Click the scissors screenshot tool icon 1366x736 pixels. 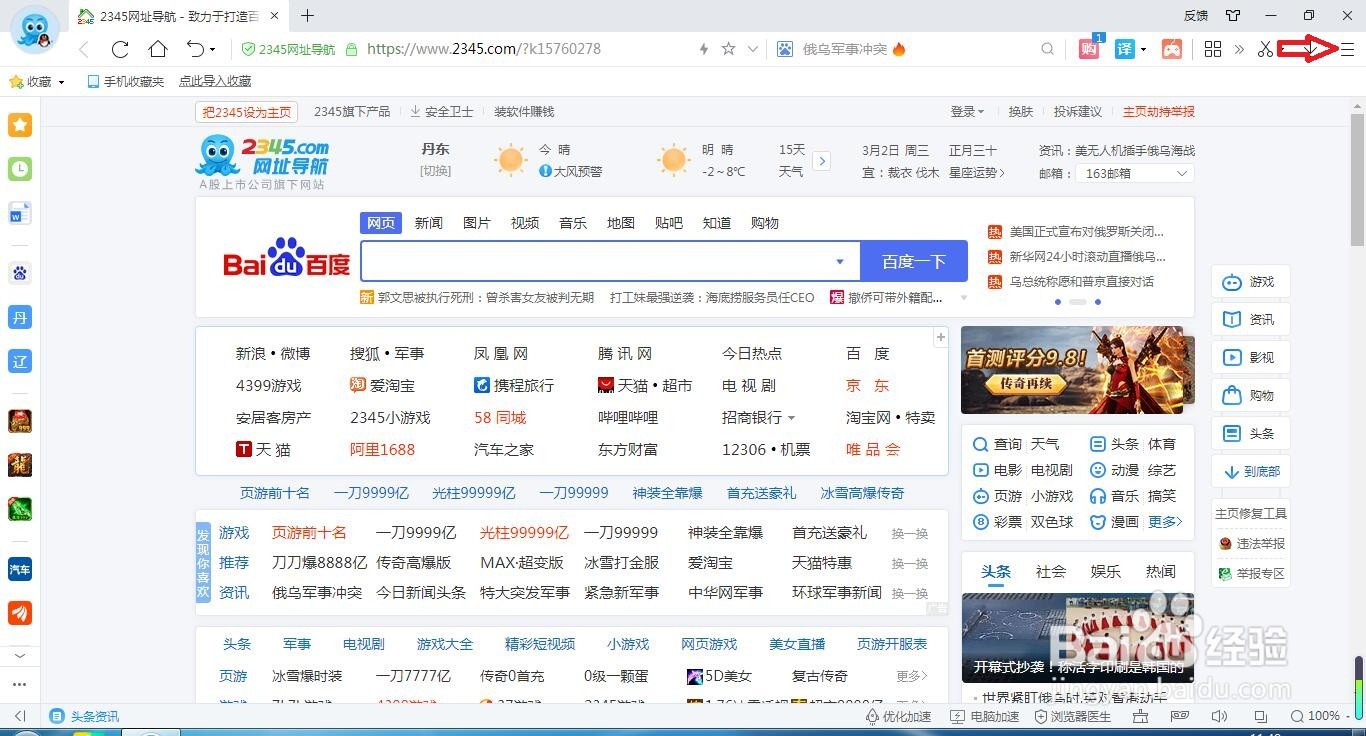(1266, 48)
